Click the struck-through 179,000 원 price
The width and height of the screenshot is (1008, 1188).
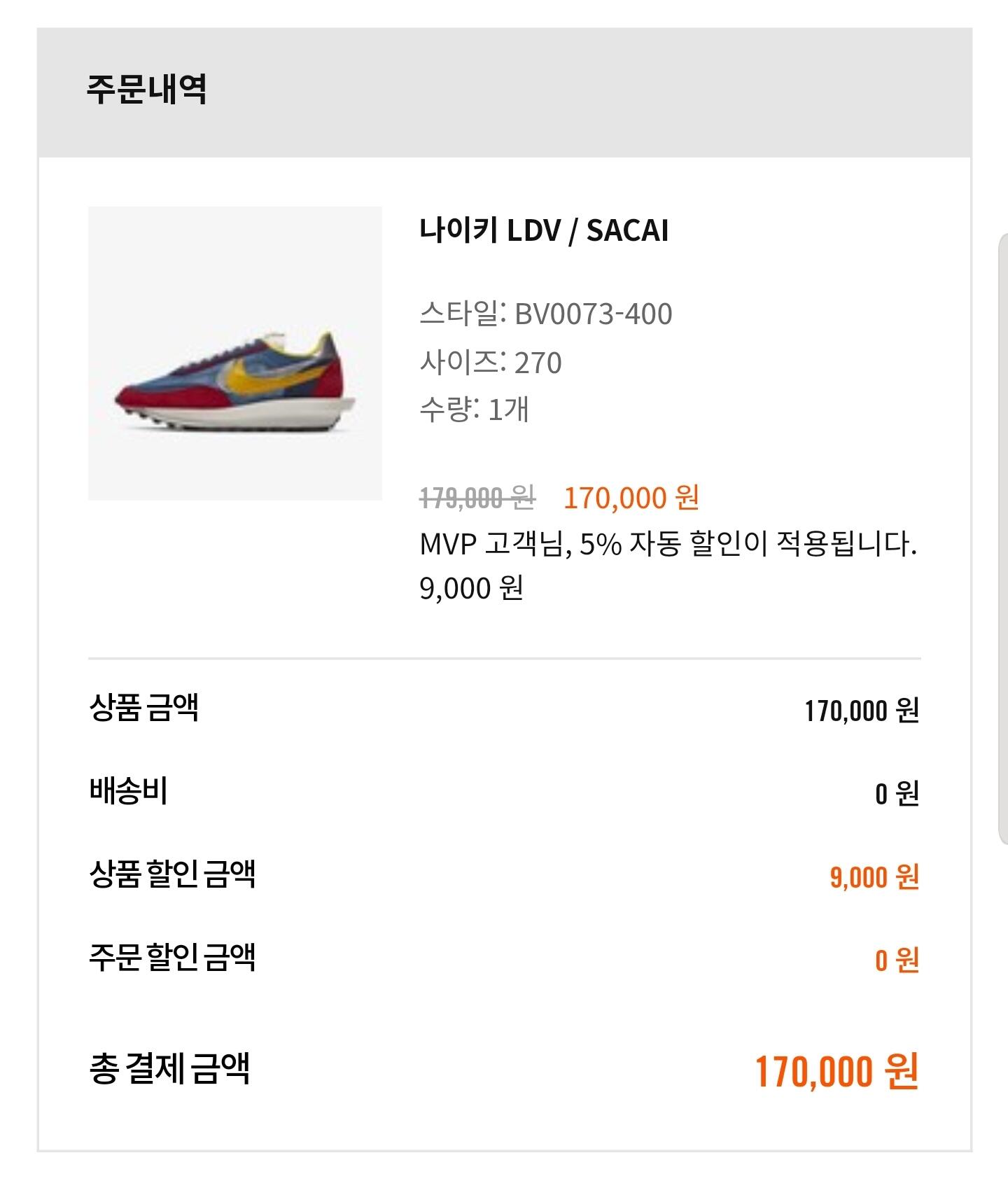coord(477,498)
